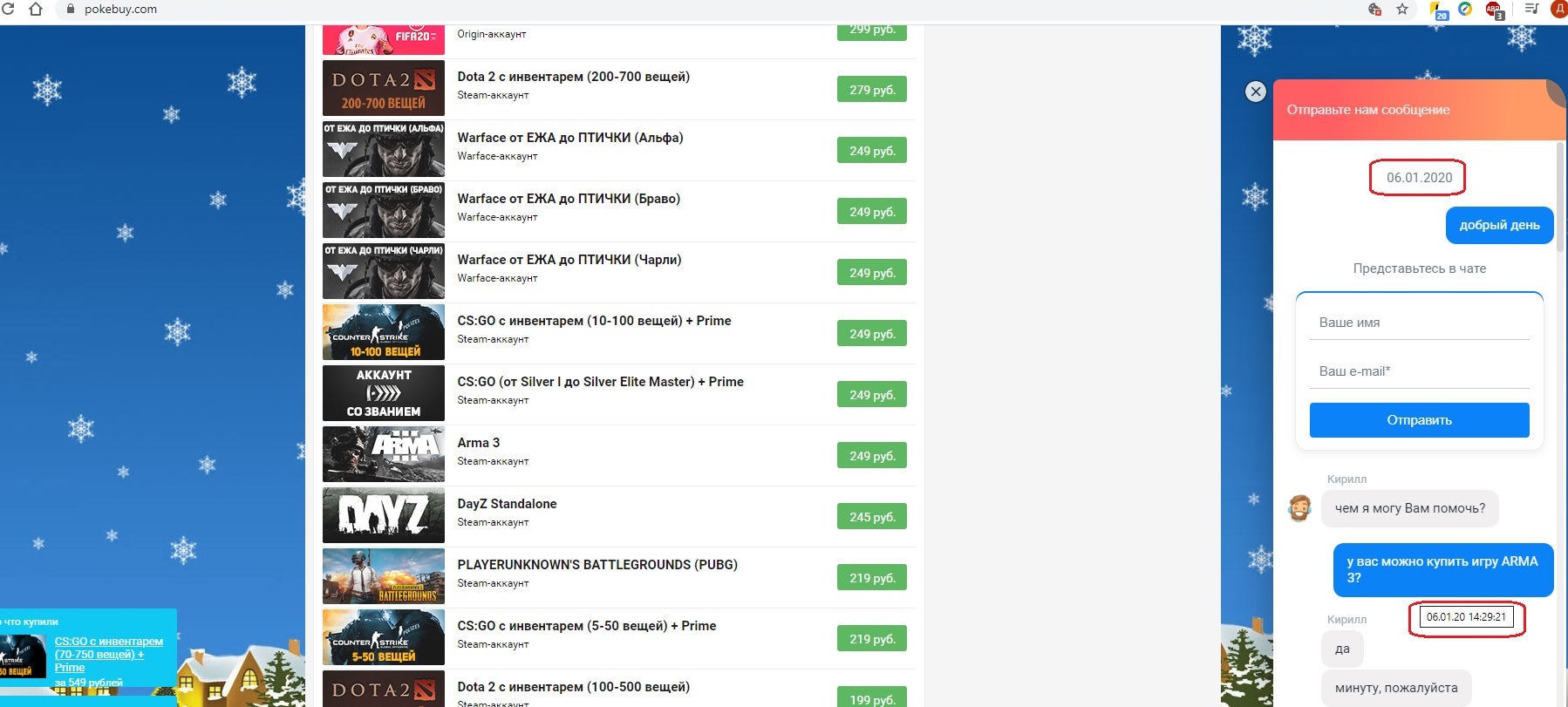
Task: Buy PUBG for 219 руб.
Action: [x=872, y=578]
